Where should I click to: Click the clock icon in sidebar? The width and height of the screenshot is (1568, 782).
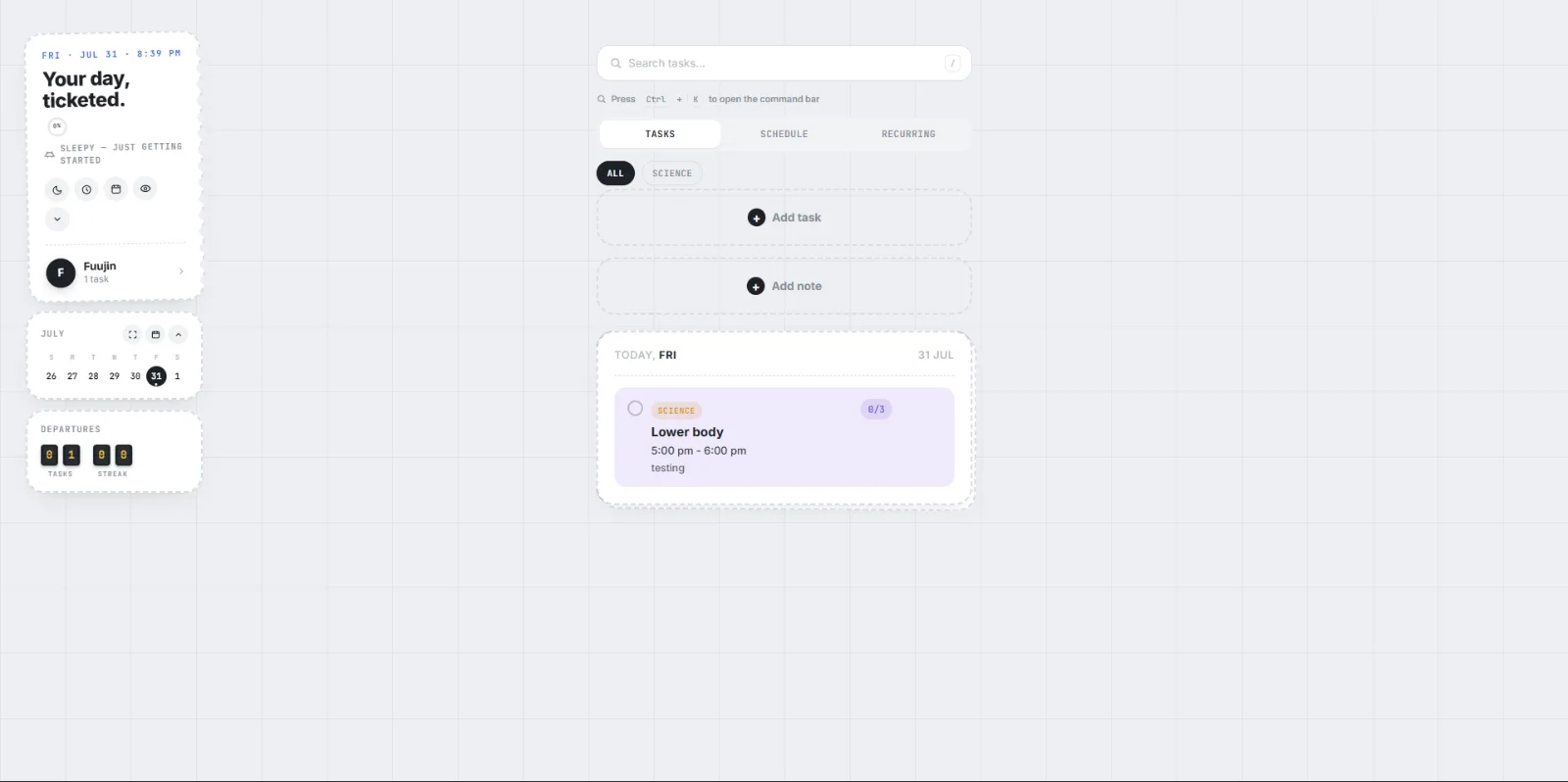pyautogui.click(x=86, y=189)
